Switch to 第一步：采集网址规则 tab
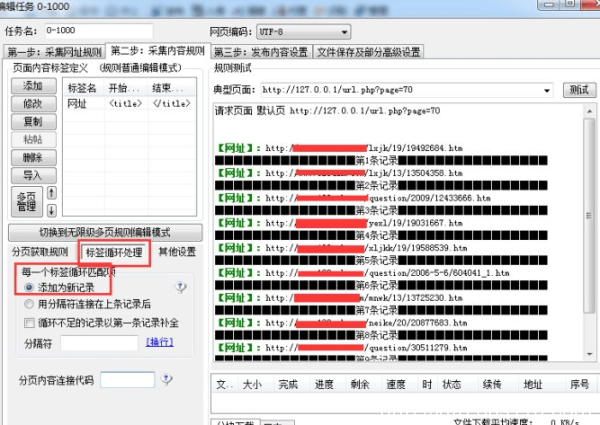600x425 pixels. coord(54,52)
